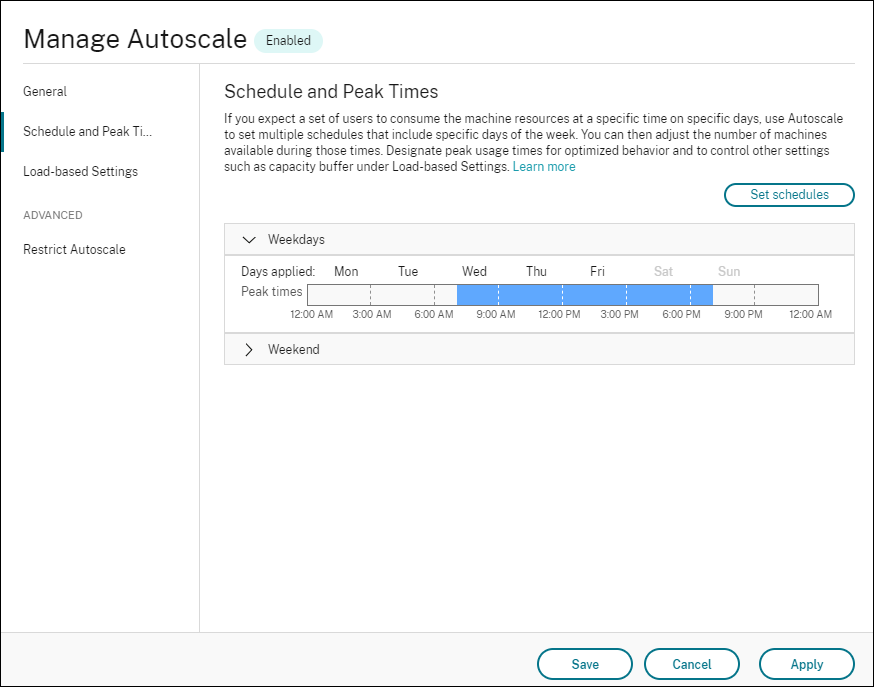
Task: Apply the current schedule settings
Action: pos(806,663)
